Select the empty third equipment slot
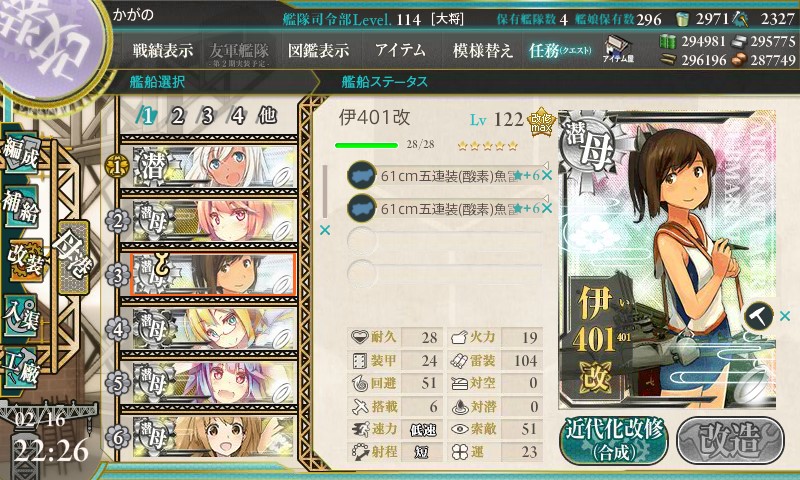 click(x=444, y=240)
